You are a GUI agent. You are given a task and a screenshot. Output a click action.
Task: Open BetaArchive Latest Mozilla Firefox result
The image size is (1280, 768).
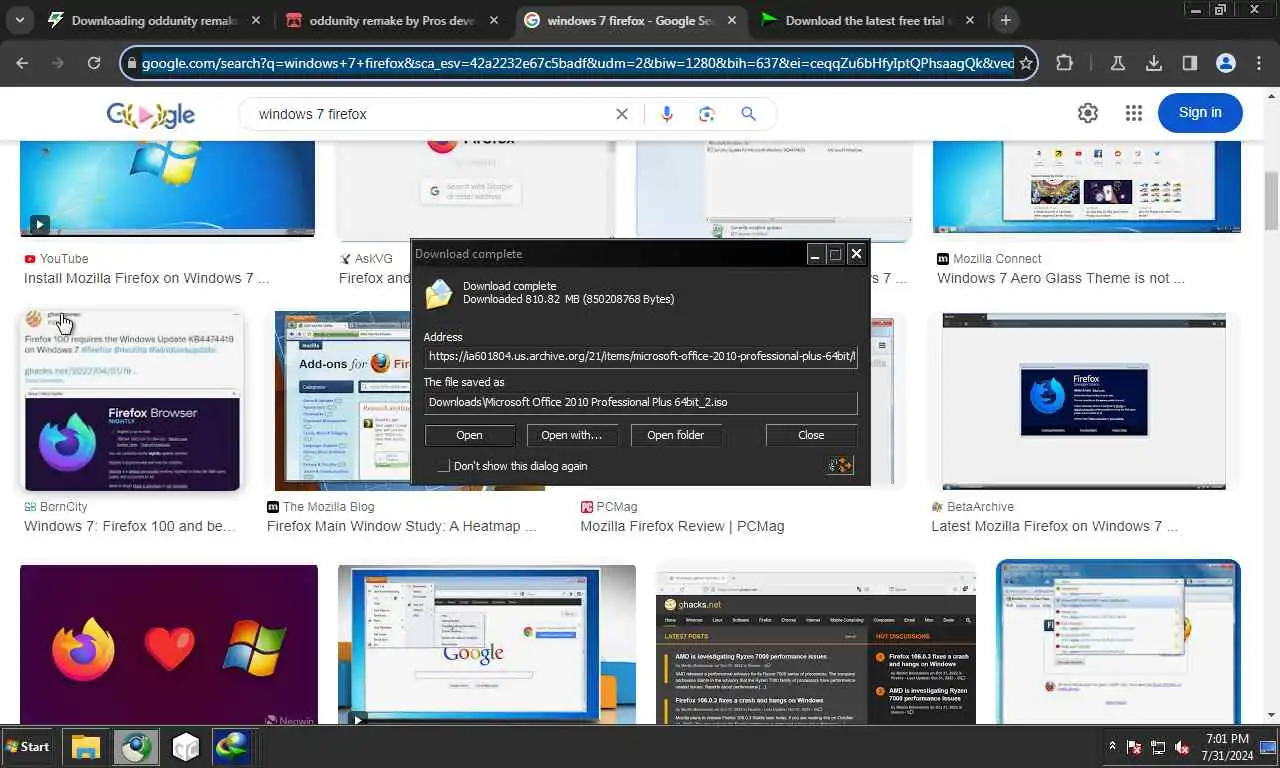1054,526
